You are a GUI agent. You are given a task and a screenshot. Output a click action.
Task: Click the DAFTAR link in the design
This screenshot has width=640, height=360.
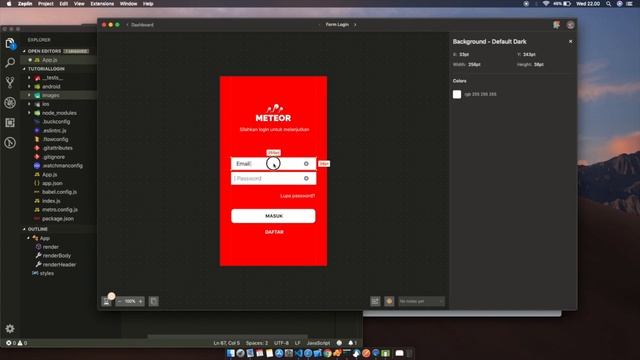tap(274, 232)
